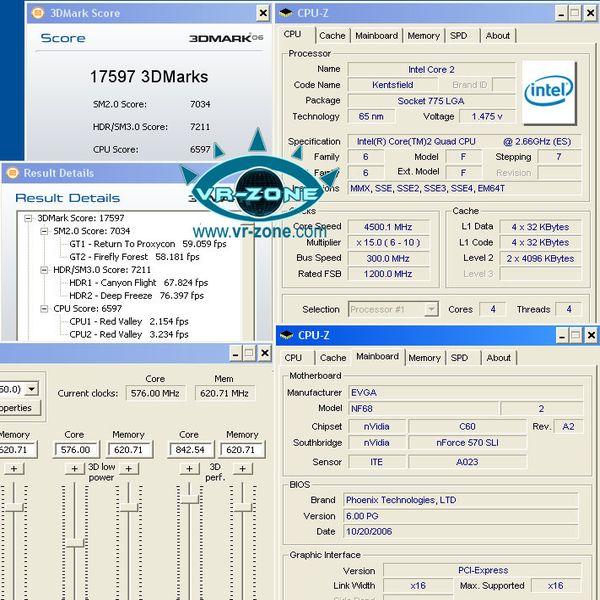600x600 pixels.
Task: Click the 17597 3DMarks score text
Action: (149, 77)
